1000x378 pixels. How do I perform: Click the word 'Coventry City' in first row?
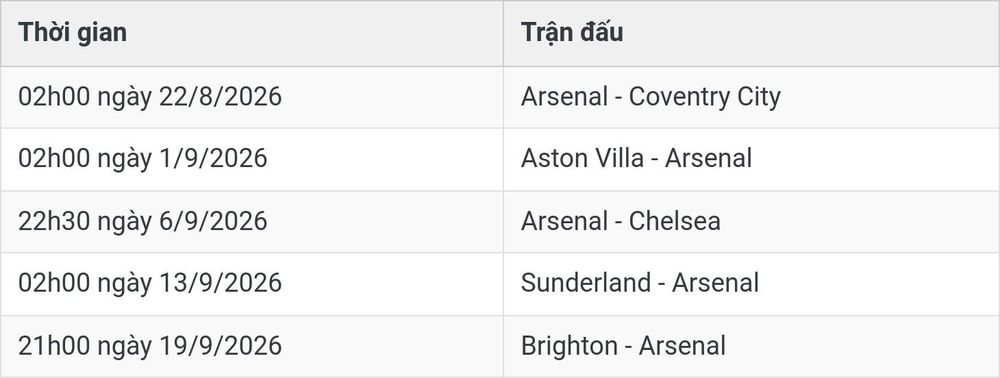pyautogui.click(x=705, y=98)
